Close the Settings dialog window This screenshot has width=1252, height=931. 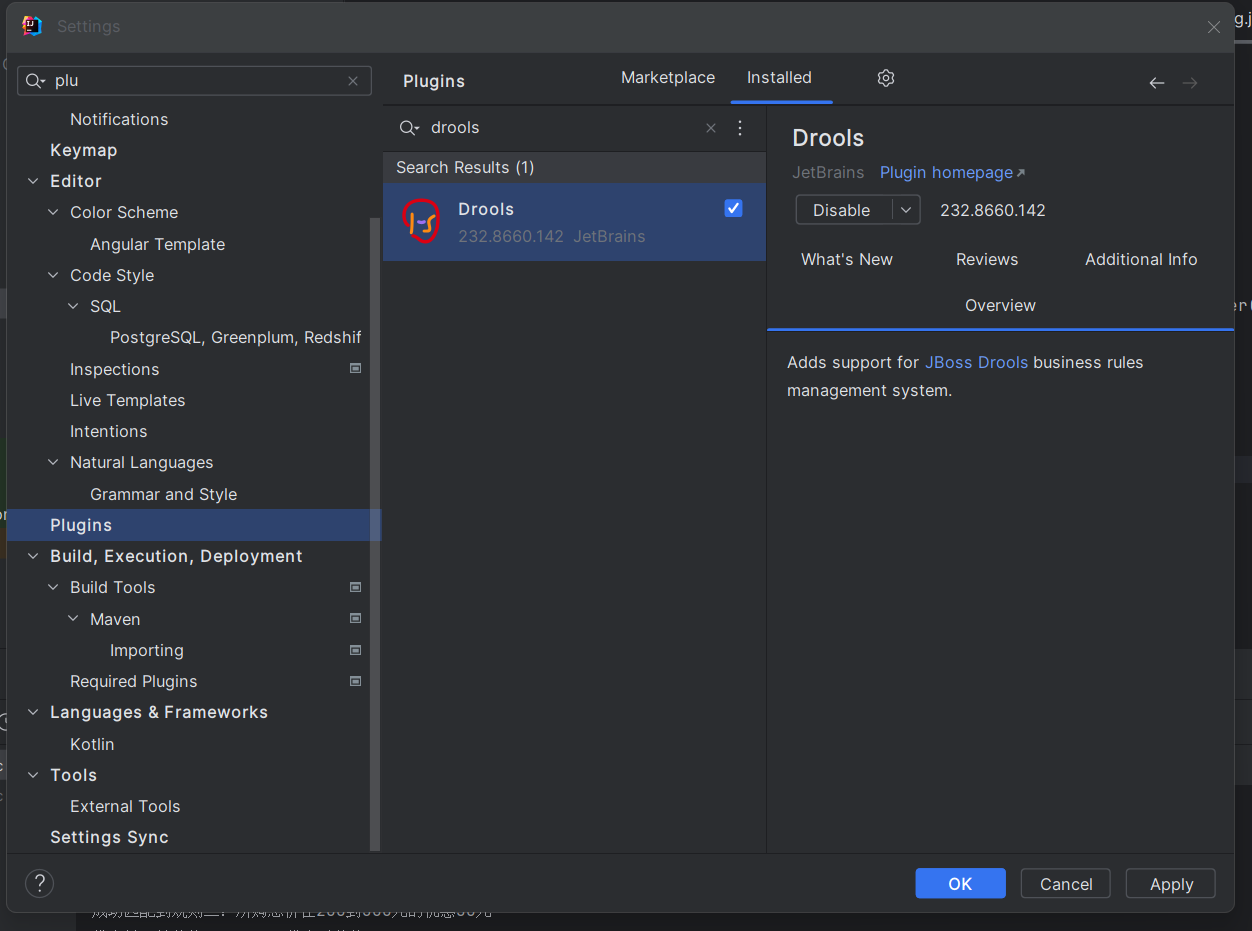1213,27
